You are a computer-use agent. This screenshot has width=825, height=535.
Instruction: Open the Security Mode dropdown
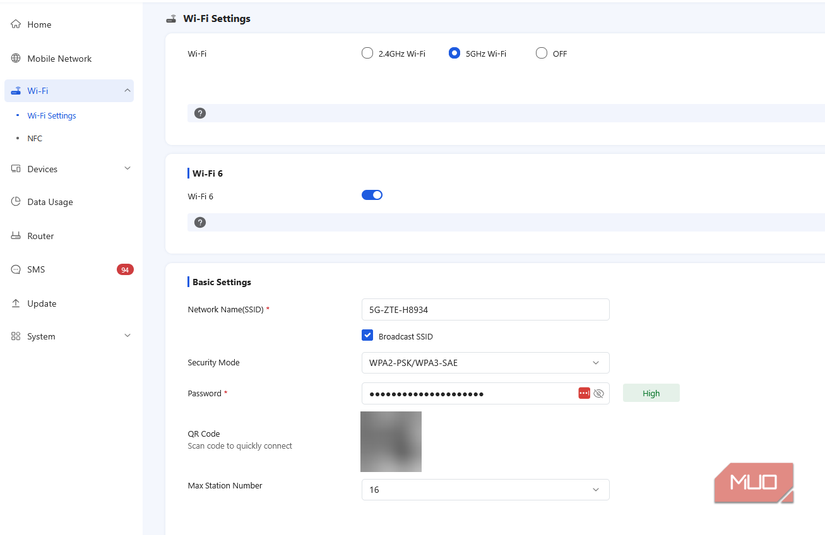pyautogui.click(x=485, y=363)
